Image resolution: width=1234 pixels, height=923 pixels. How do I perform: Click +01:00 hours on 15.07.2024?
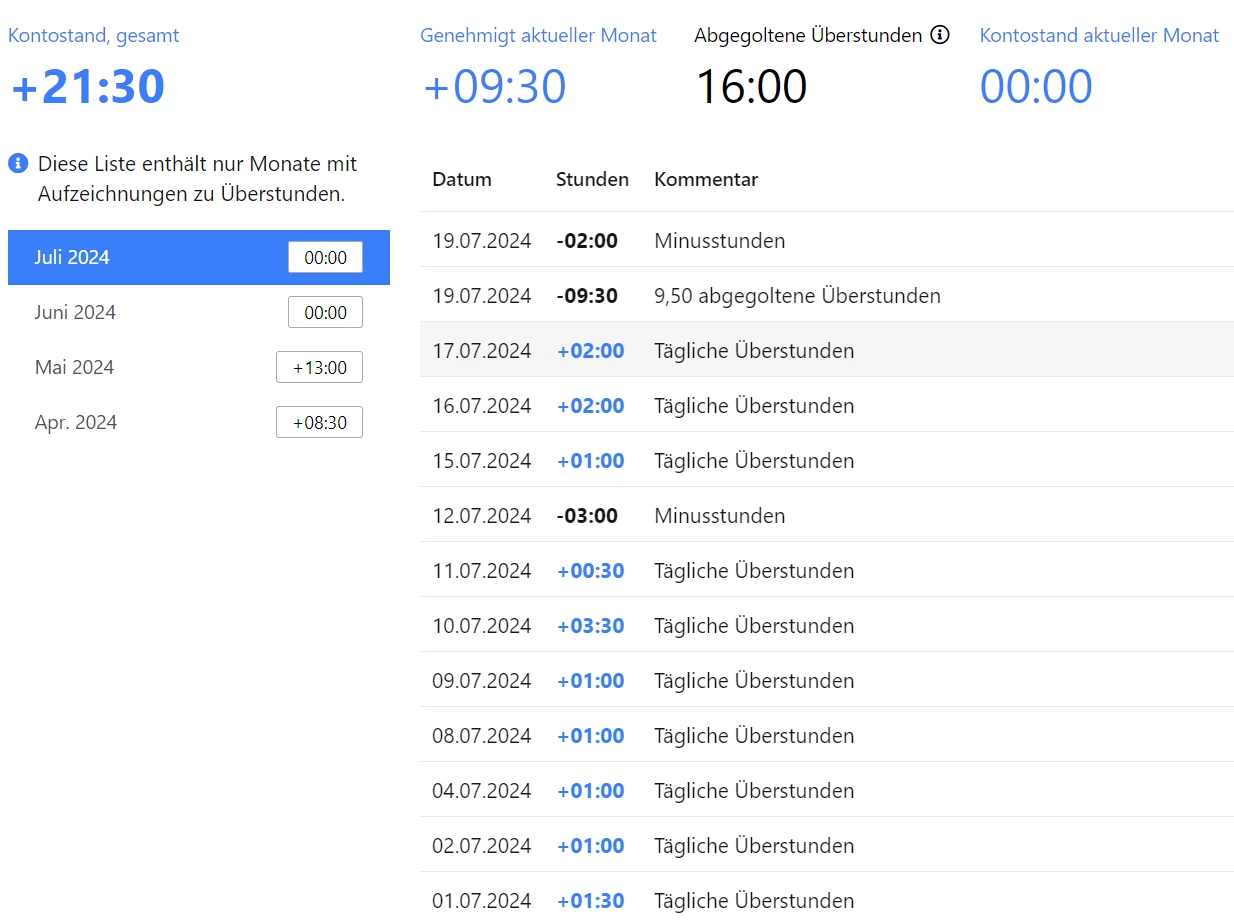click(590, 461)
